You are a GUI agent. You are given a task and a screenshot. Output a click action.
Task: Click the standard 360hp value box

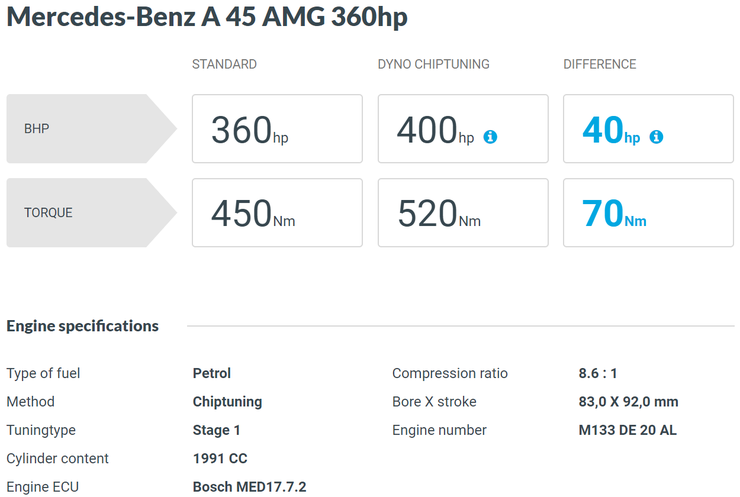click(277, 128)
